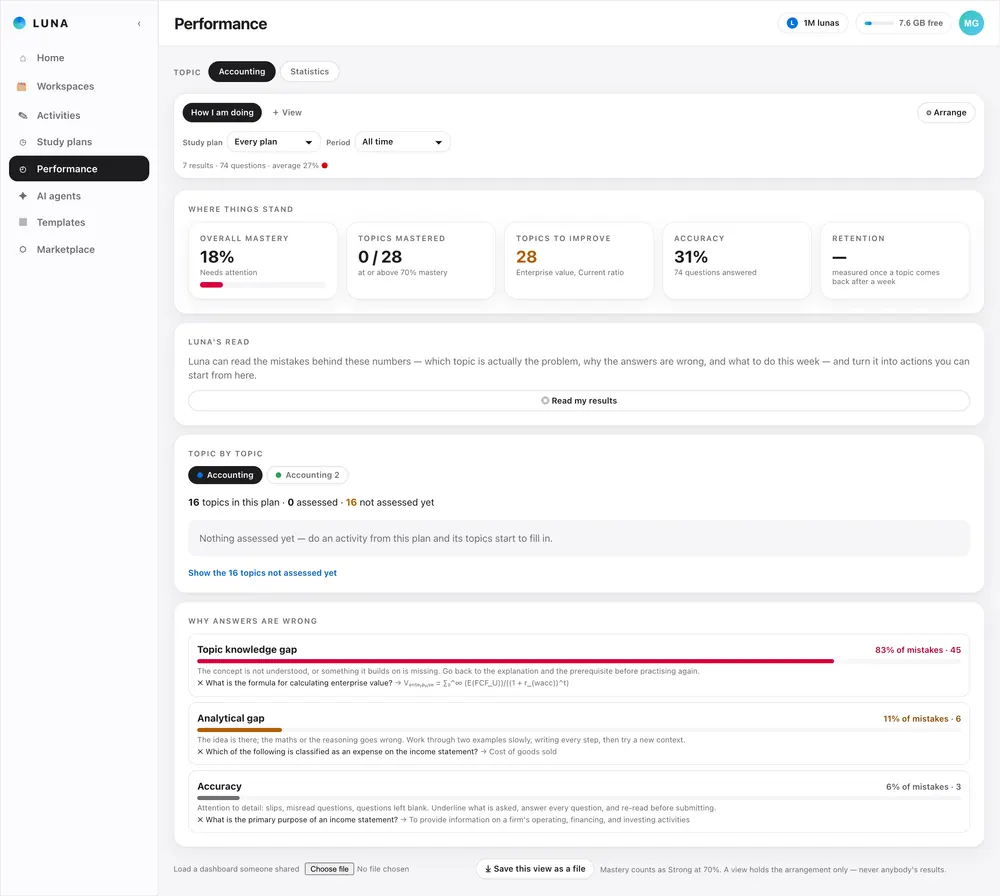Screen dimensions: 1000x896
Task: Open the Accuracy 31% card
Action: 737,260
